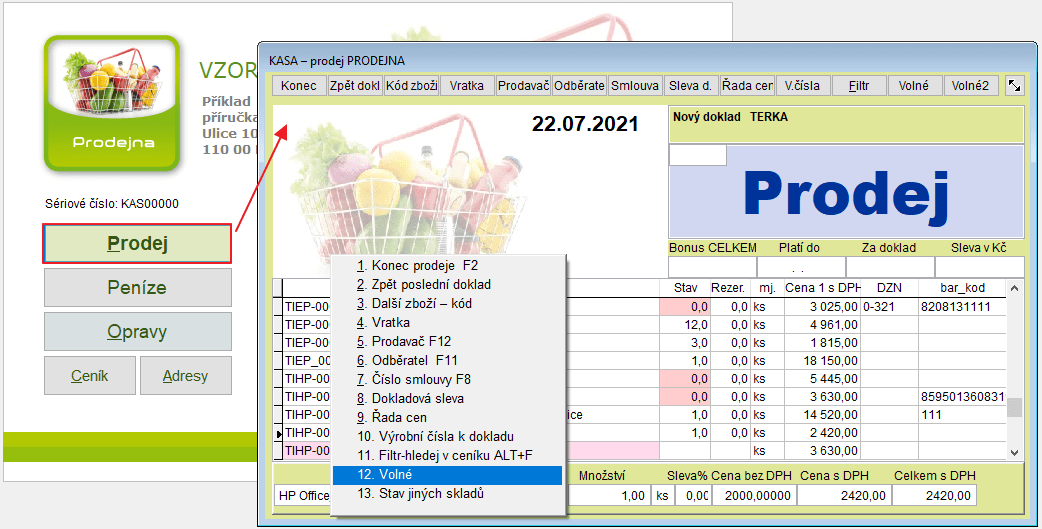
Task: Click the Sleva% field showing 0,00
Action: [x=693, y=495]
